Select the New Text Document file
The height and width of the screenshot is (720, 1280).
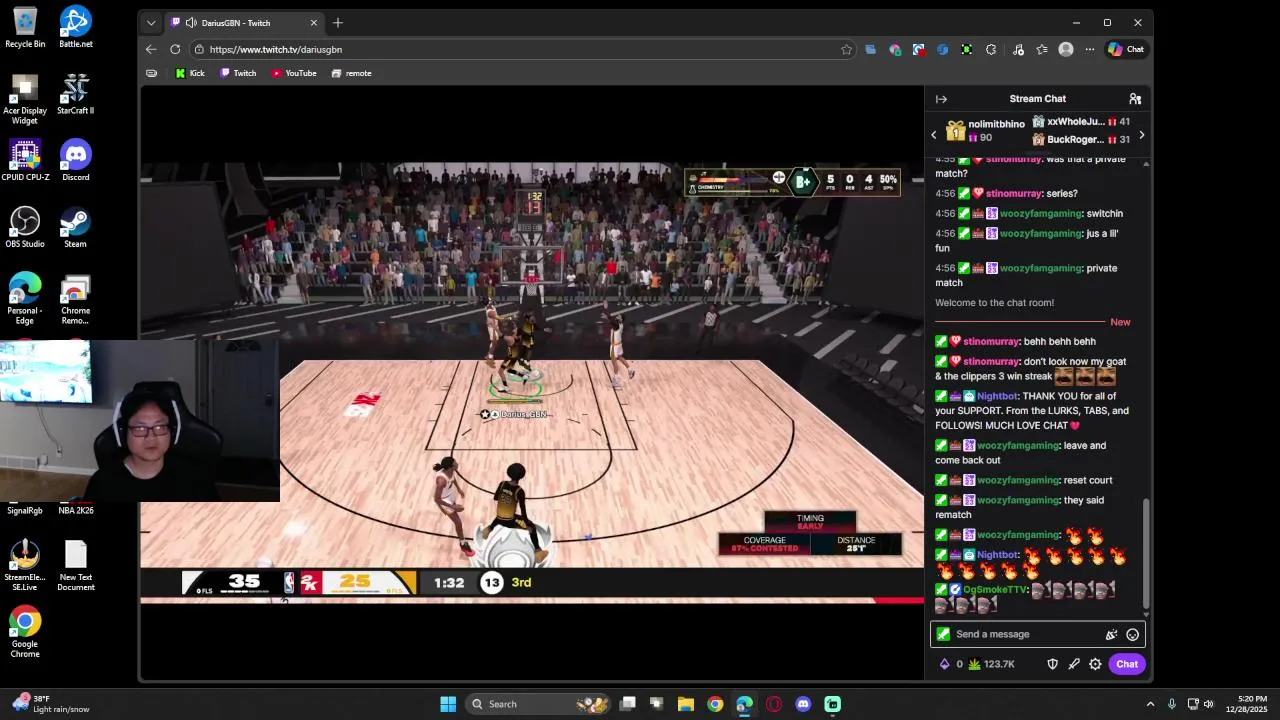point(76,566)
